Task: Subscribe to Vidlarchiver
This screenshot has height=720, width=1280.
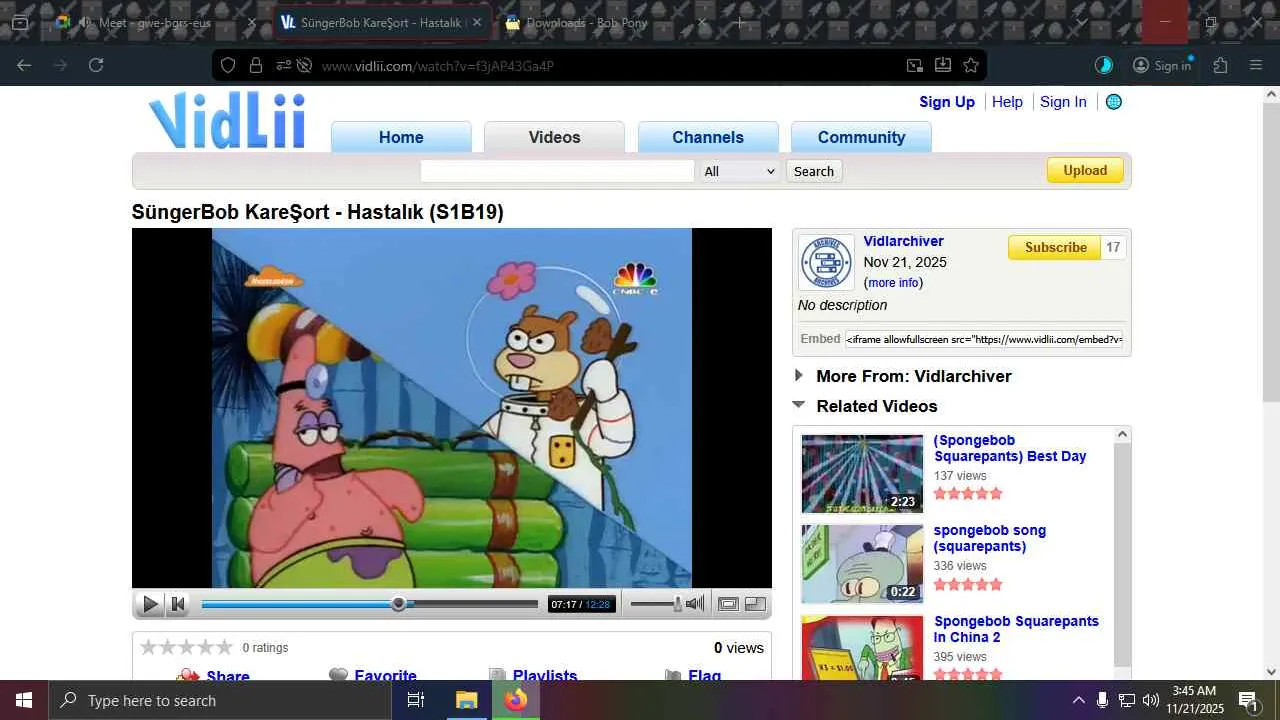Action: coord(1055,247)
